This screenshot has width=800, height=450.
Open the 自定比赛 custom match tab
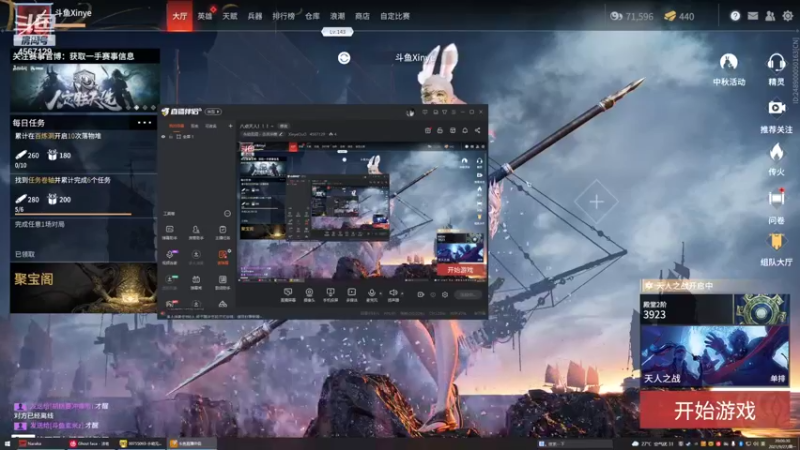click(x=395, y=16)
